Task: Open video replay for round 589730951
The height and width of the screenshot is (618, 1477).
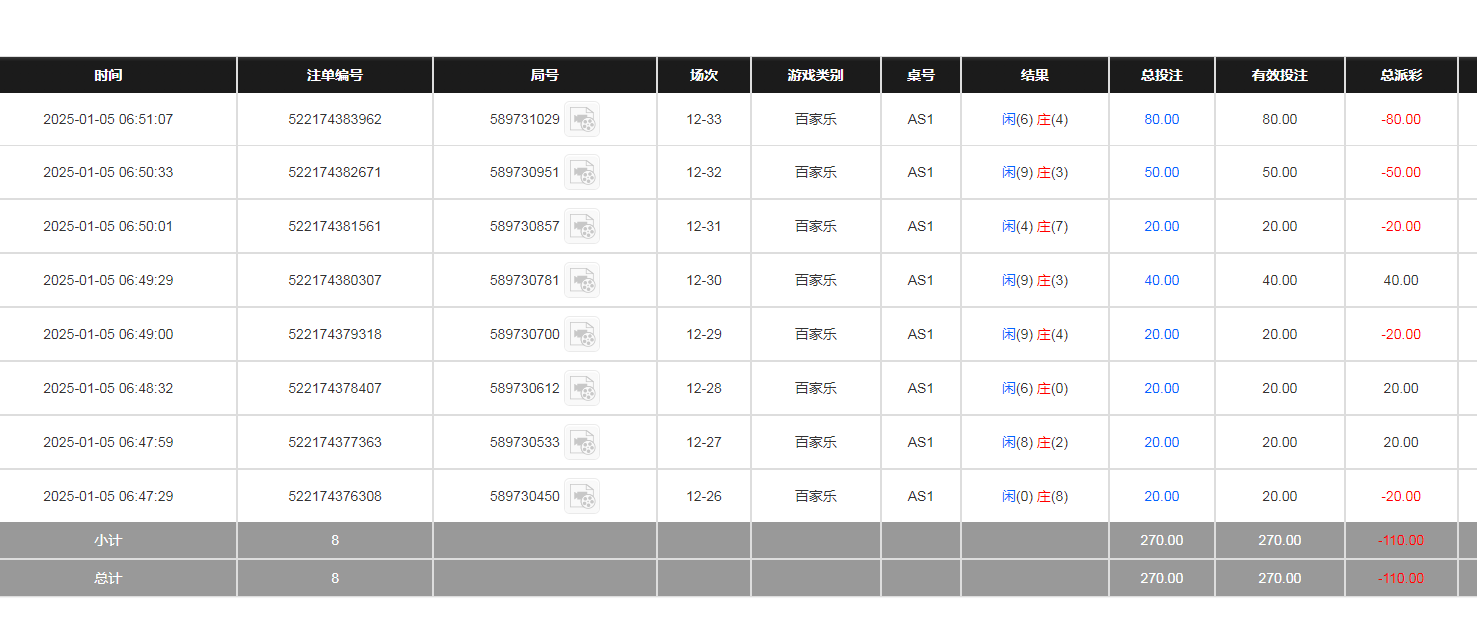Action: point(582,173)
